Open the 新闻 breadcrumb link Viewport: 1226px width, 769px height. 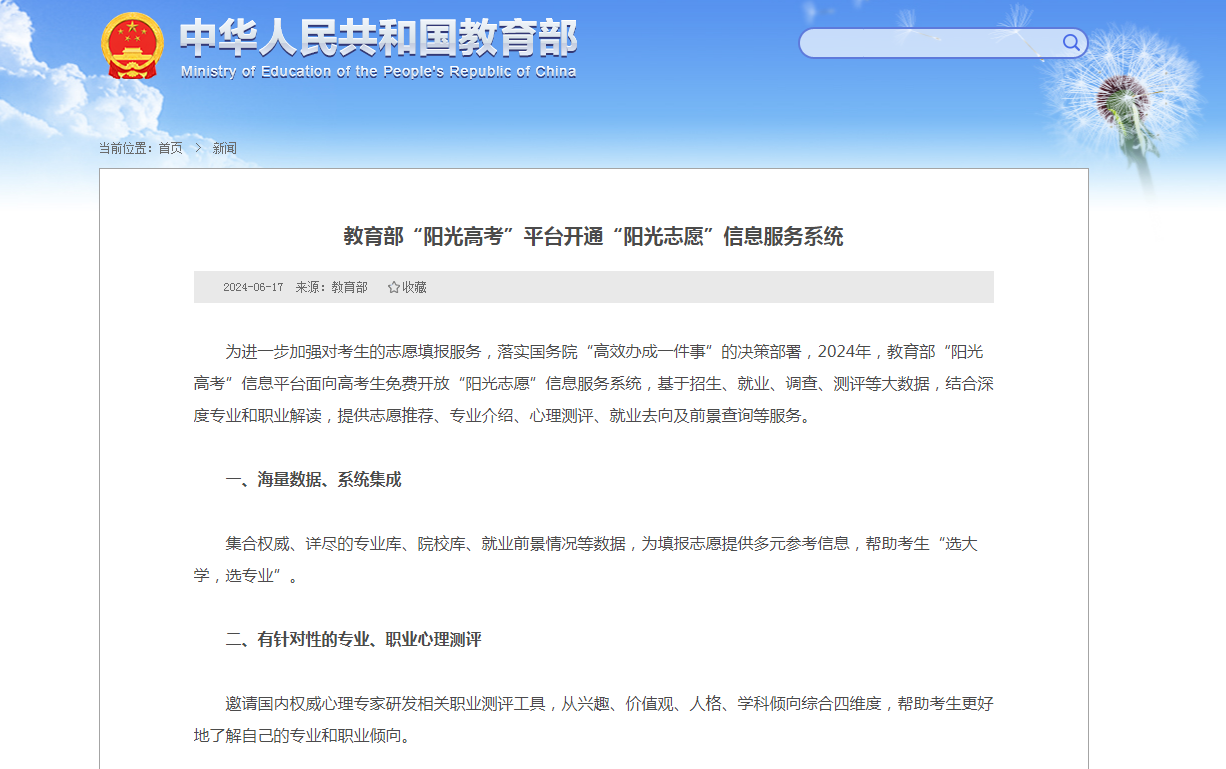224,148
